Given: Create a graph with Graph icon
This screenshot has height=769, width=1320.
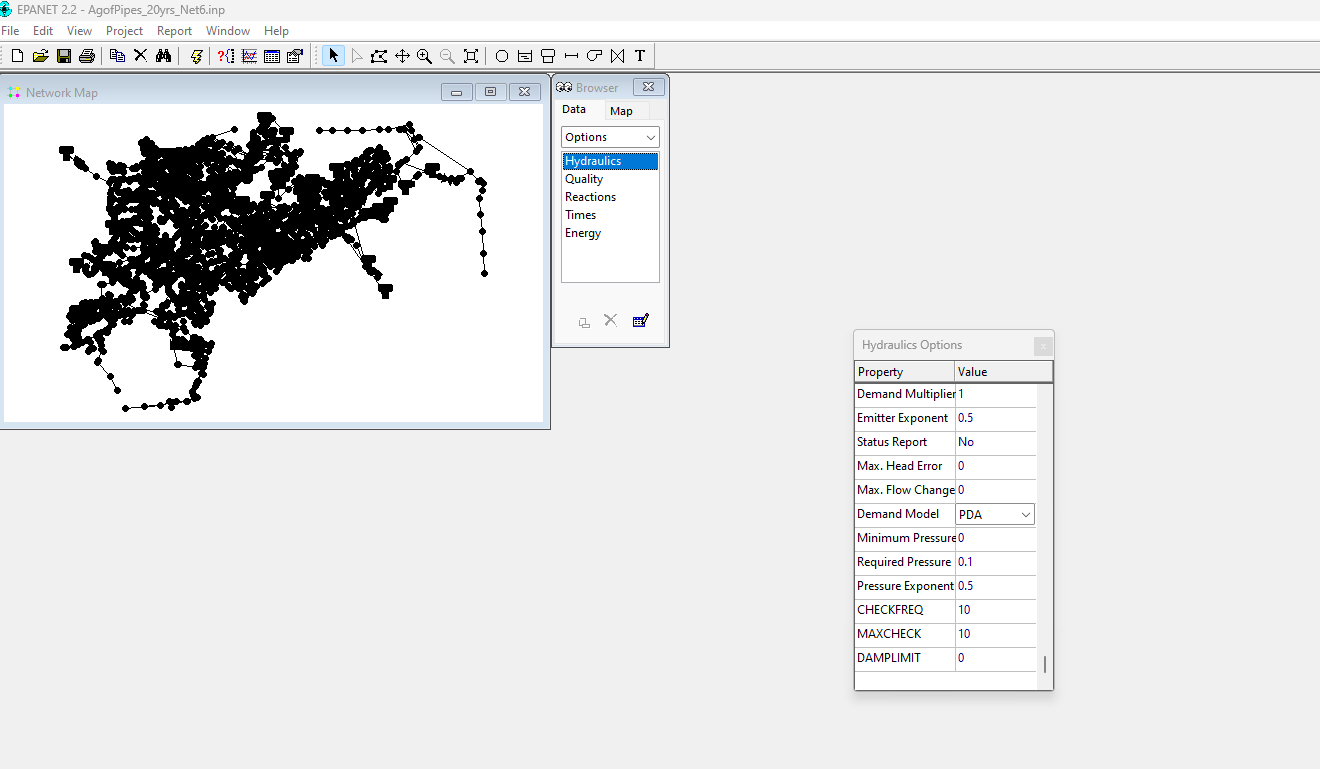Looking at the screenshot, I should [249, 56].
